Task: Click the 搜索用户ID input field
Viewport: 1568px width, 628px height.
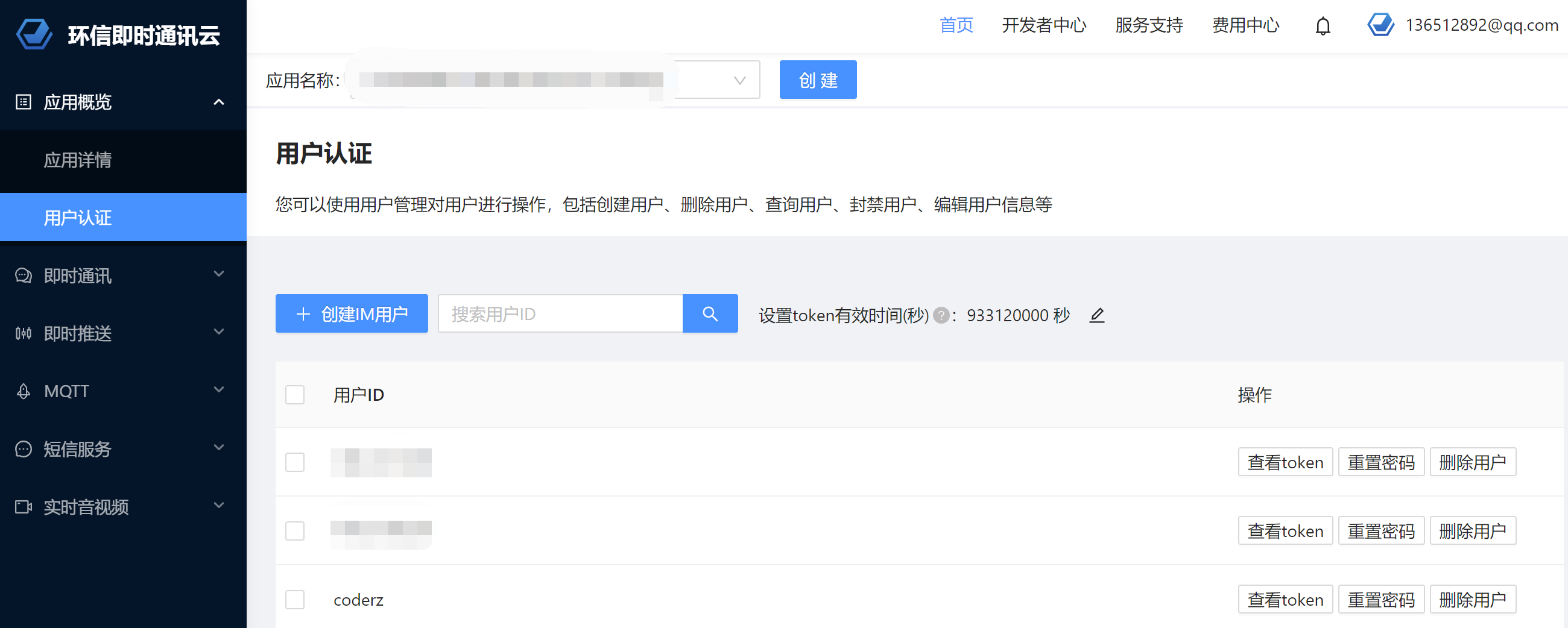Action: pos(560,313)
